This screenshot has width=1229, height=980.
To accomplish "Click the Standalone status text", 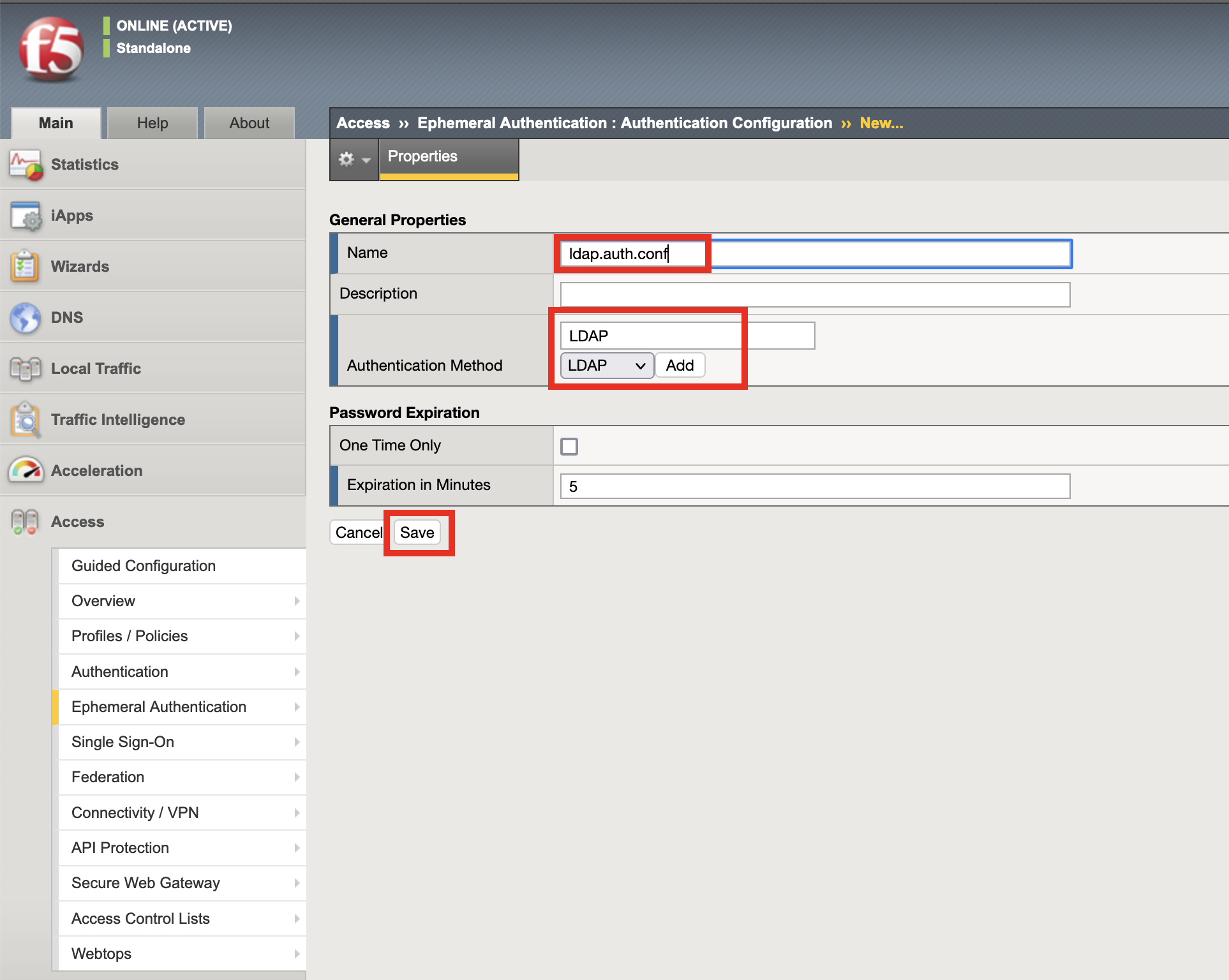I will pos(154,48).
